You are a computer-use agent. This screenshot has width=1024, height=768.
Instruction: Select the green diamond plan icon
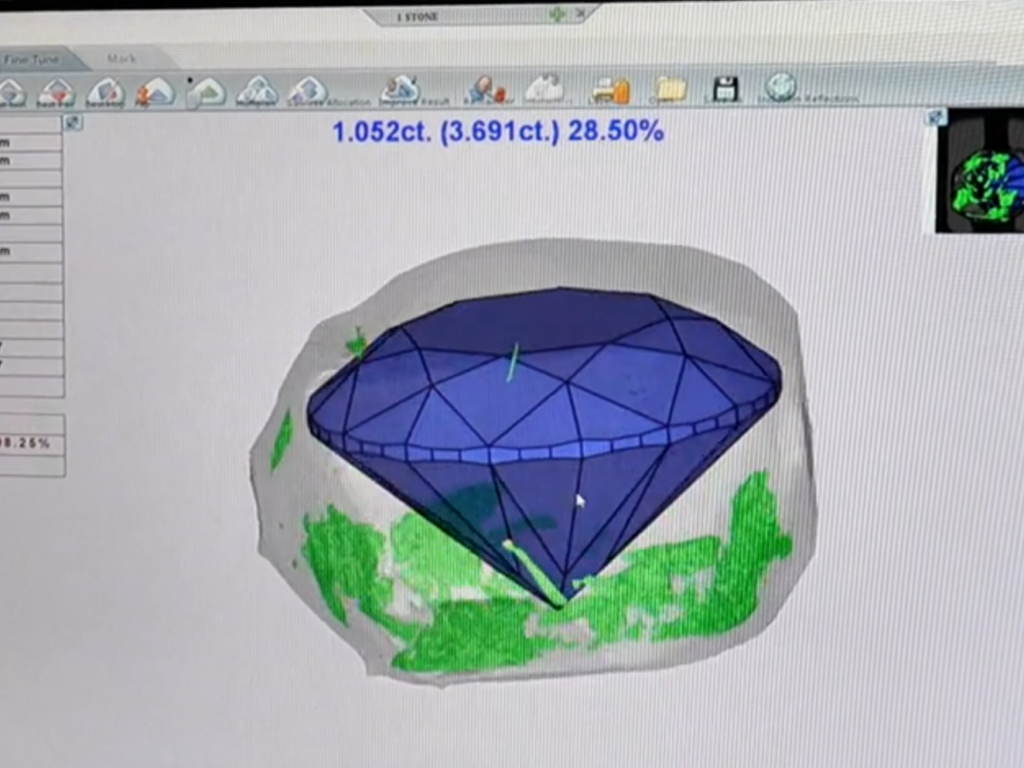[x=207, y=92]
